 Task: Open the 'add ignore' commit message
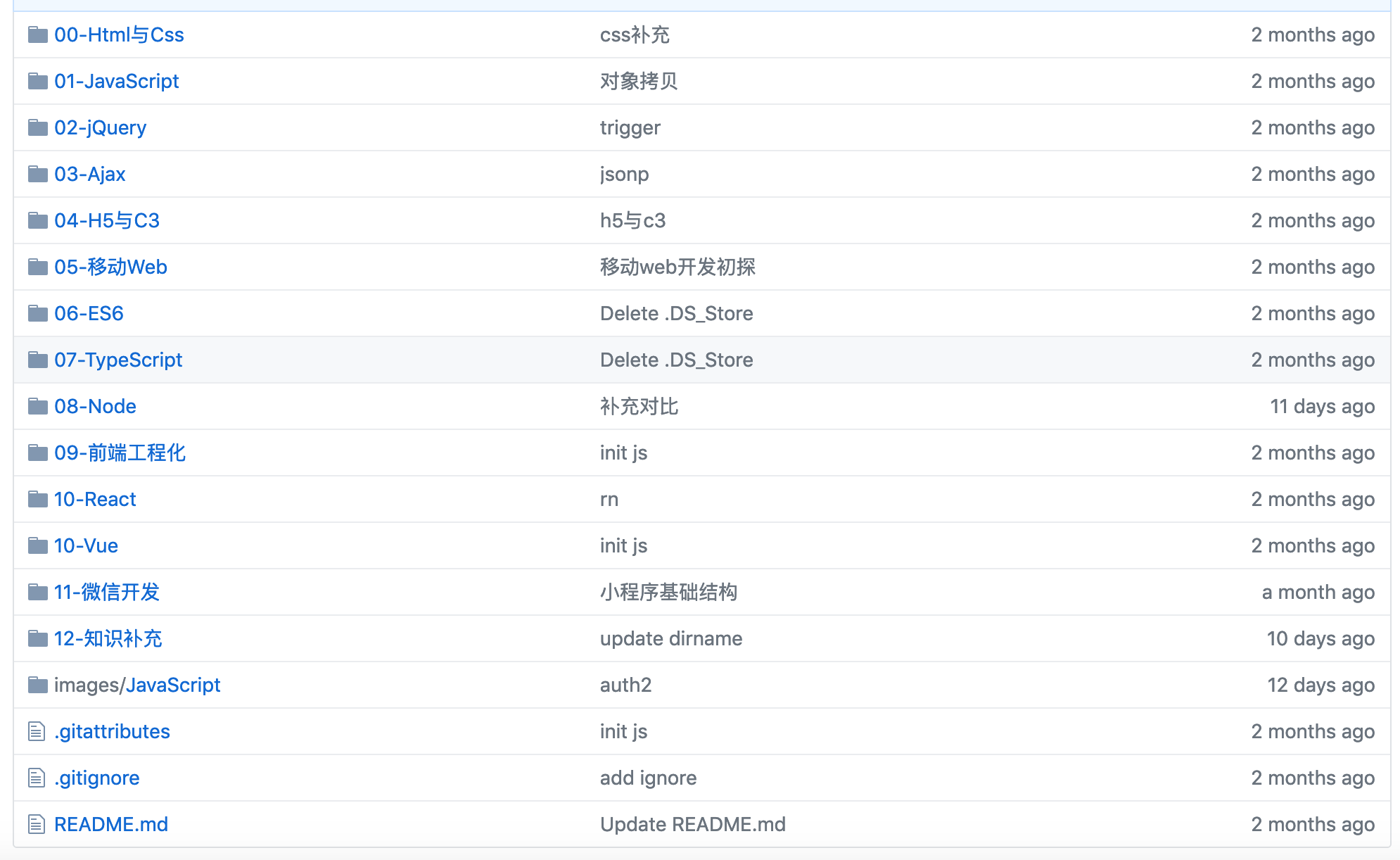(x=648, y=778)
